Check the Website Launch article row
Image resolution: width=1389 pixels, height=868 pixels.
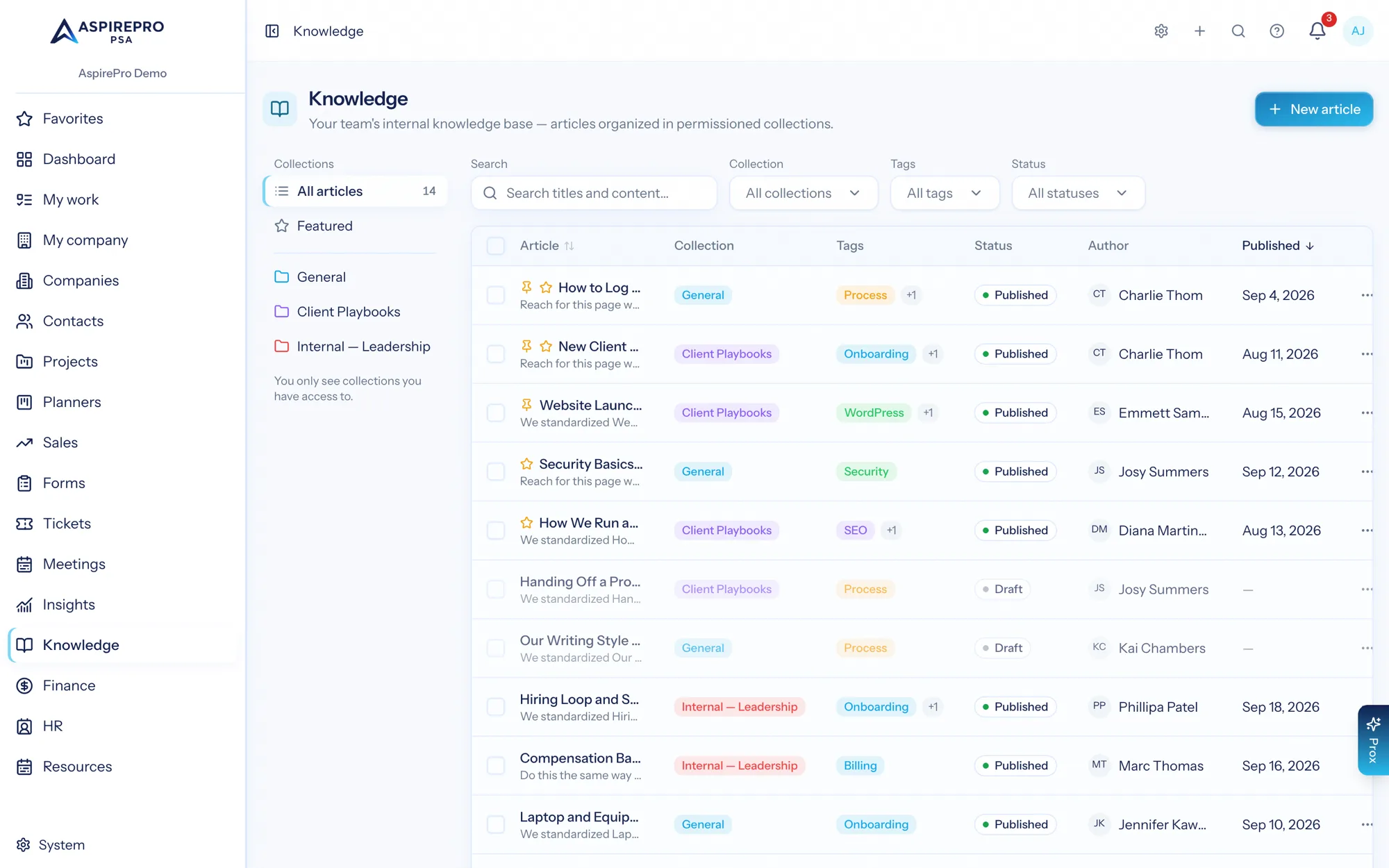[496, 413]
